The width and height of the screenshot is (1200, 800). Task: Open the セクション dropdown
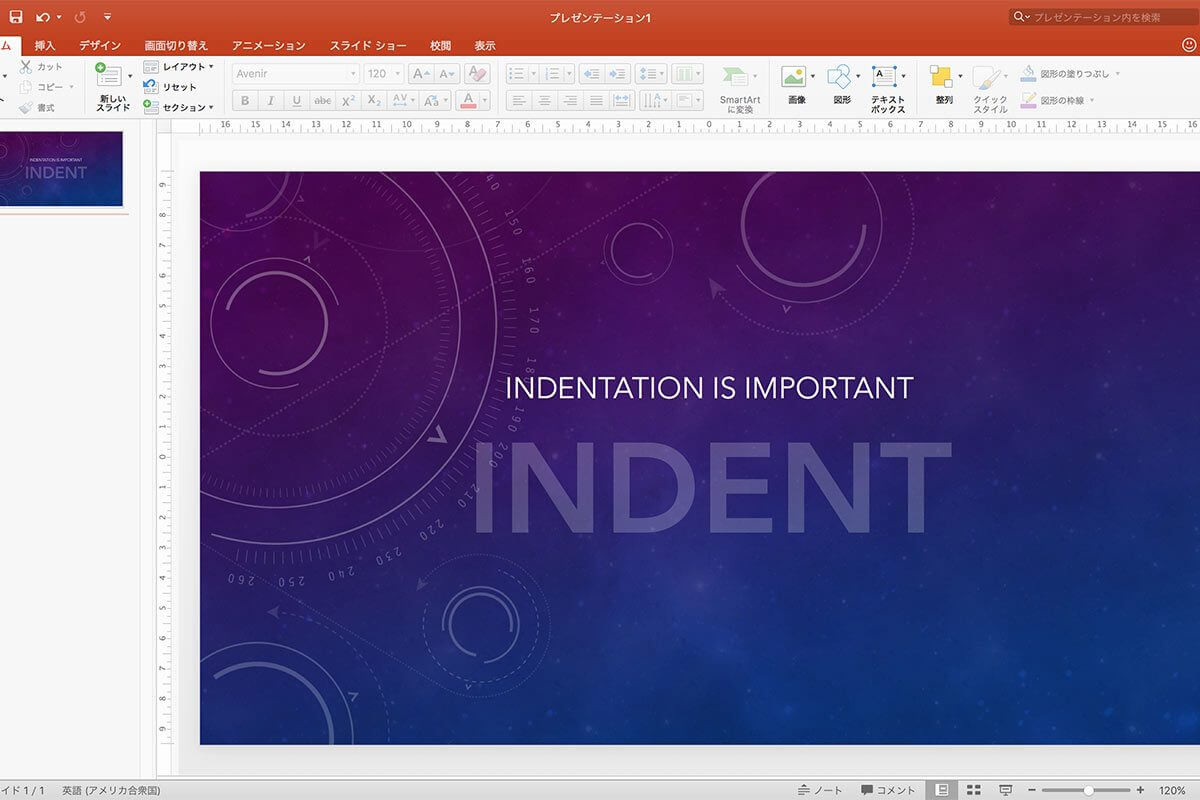click(x=180, y=107)
